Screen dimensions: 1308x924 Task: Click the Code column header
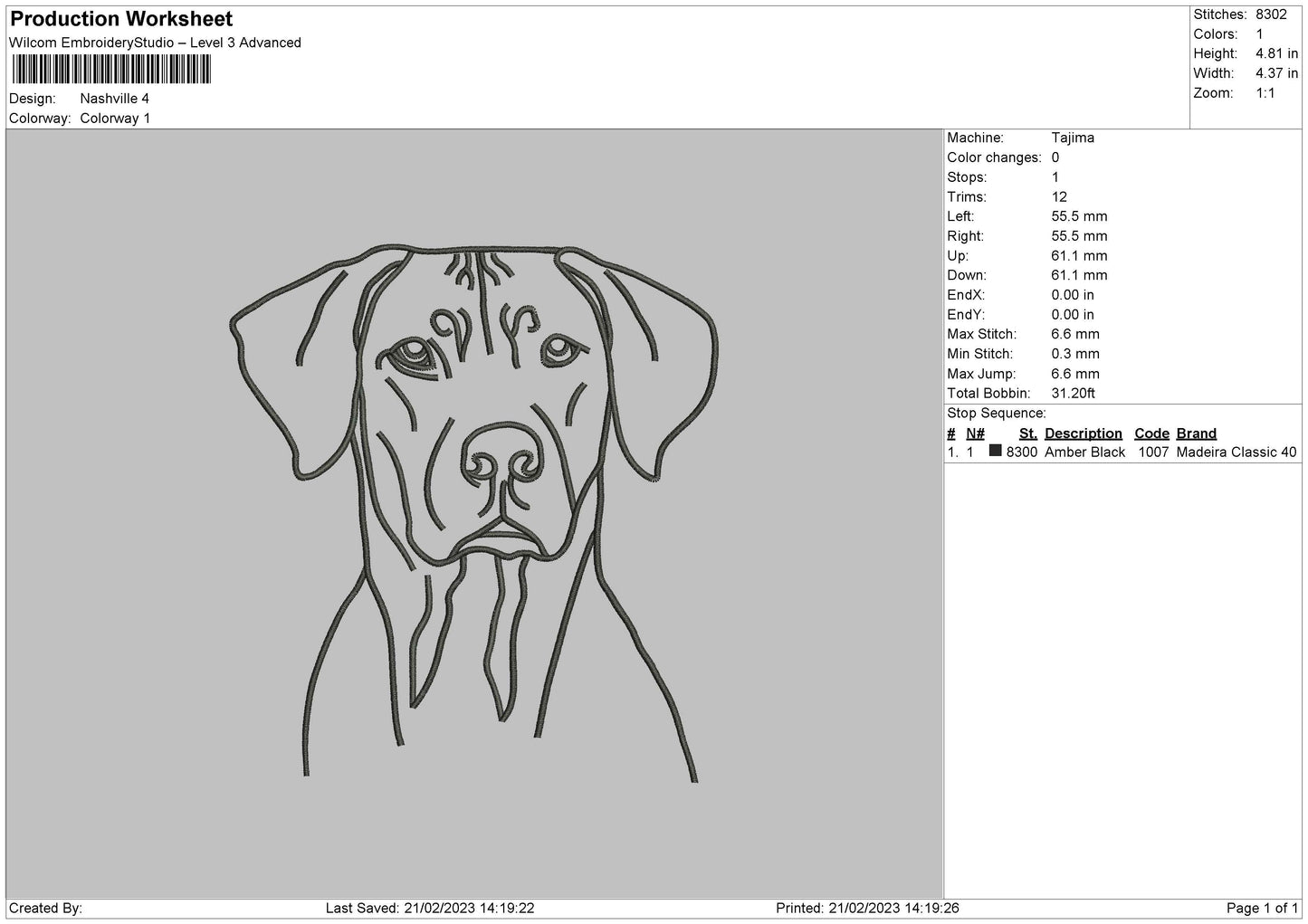pos(1151,433)
